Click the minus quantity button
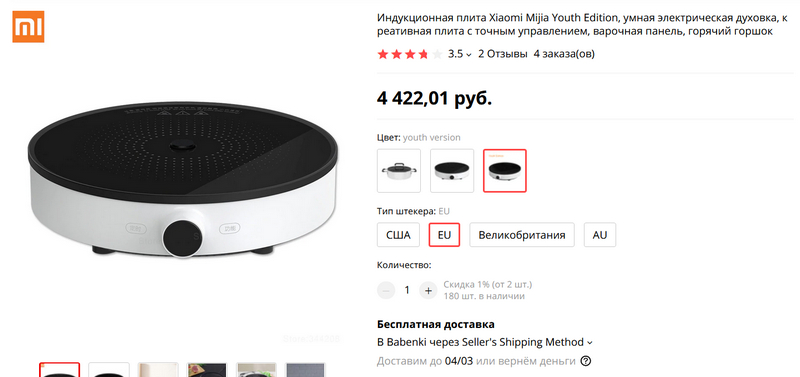The image size is (800, 377). tap(386, 290)
